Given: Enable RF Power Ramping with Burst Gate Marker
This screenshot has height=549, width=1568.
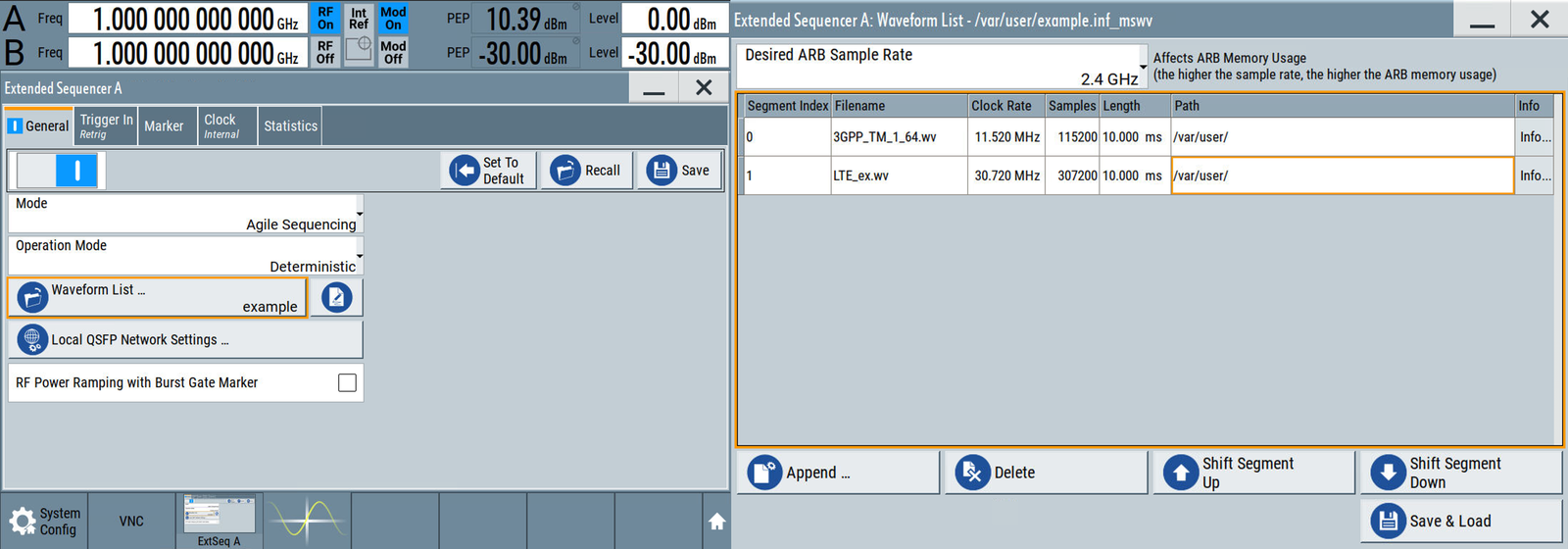Looking at the screenshot, I should pos(347,382).
